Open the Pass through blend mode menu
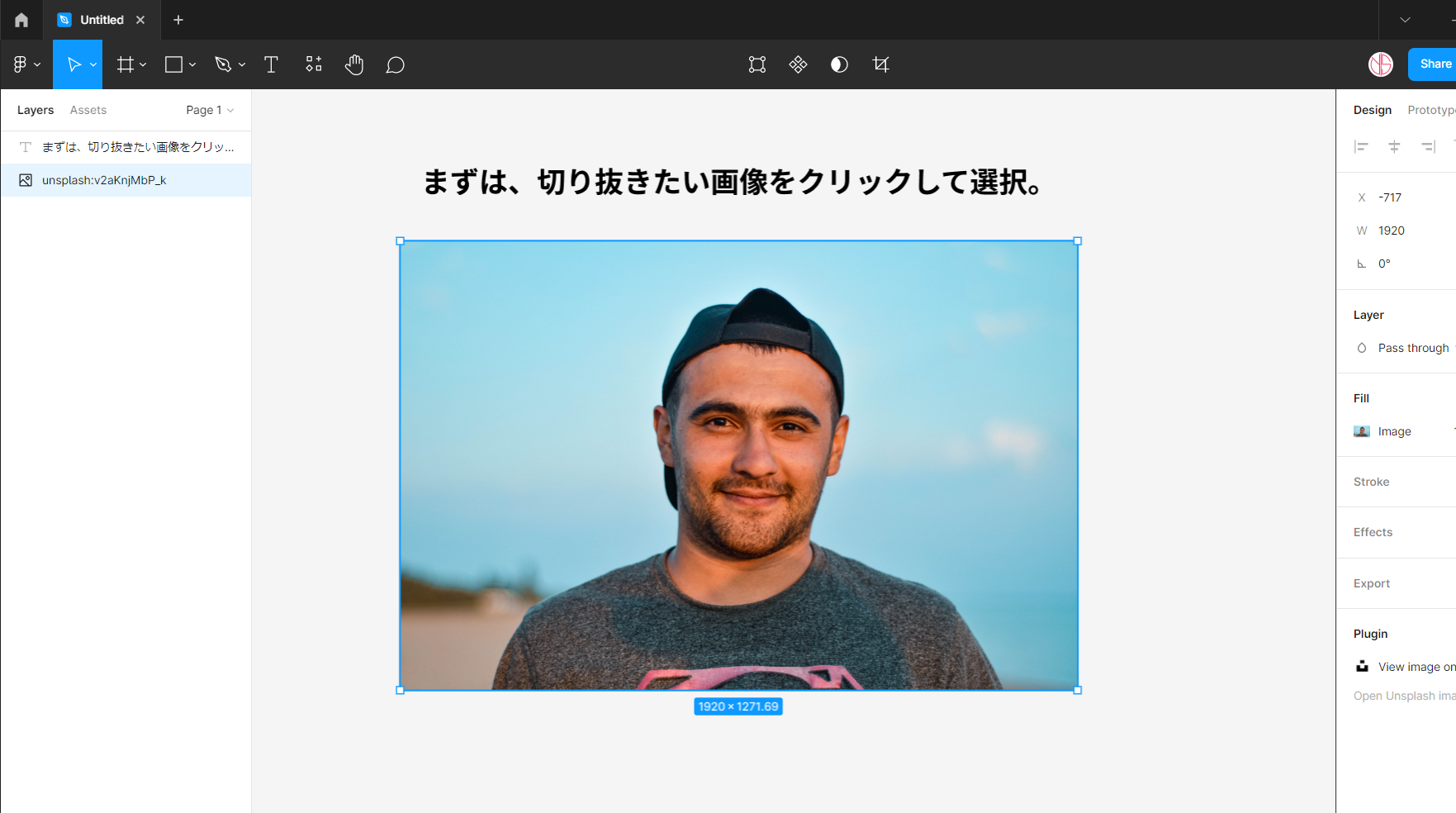This screenshot has height=813, width=1456. pos(1413,347)
